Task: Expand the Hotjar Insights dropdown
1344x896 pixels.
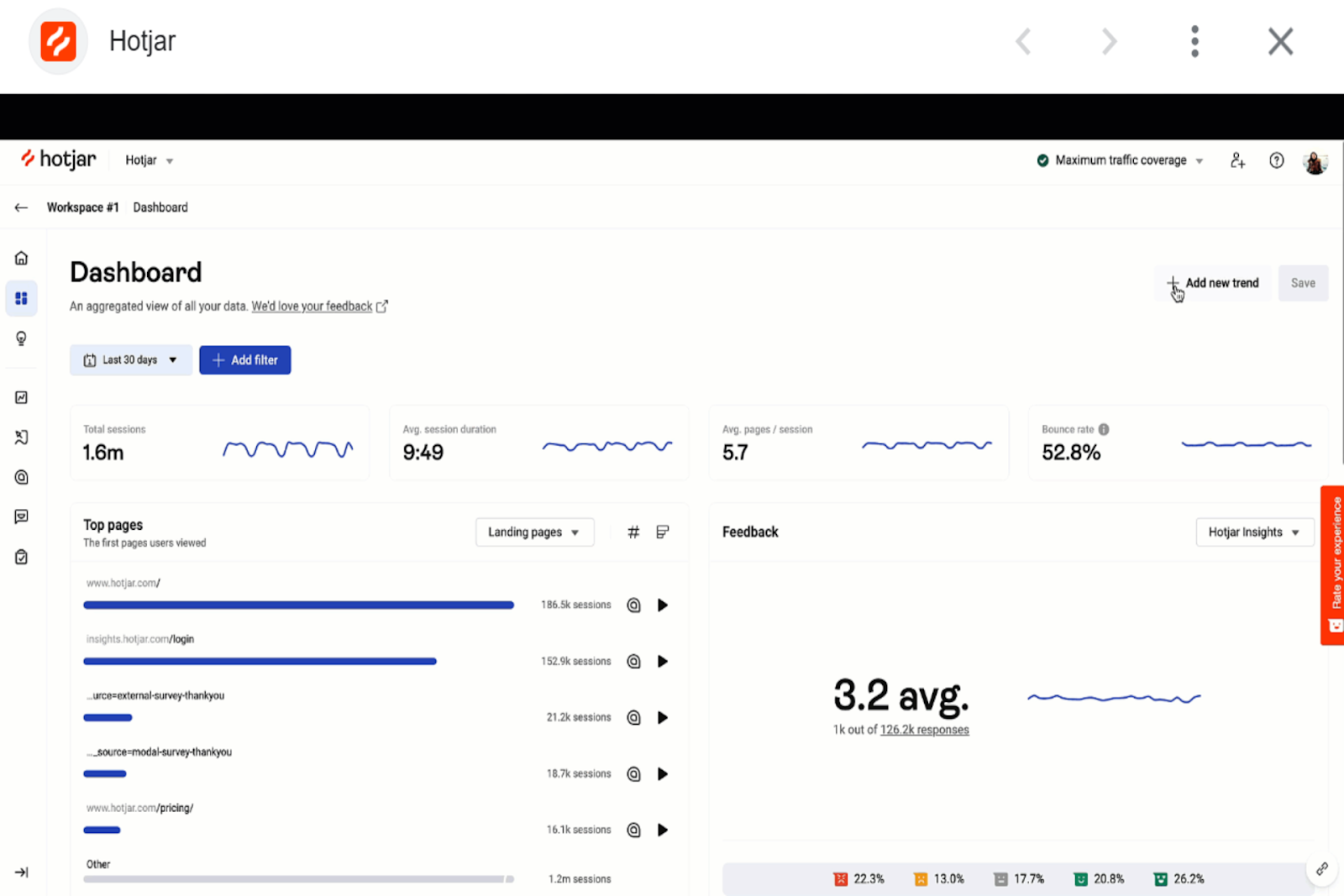Action: (1254, 532)
